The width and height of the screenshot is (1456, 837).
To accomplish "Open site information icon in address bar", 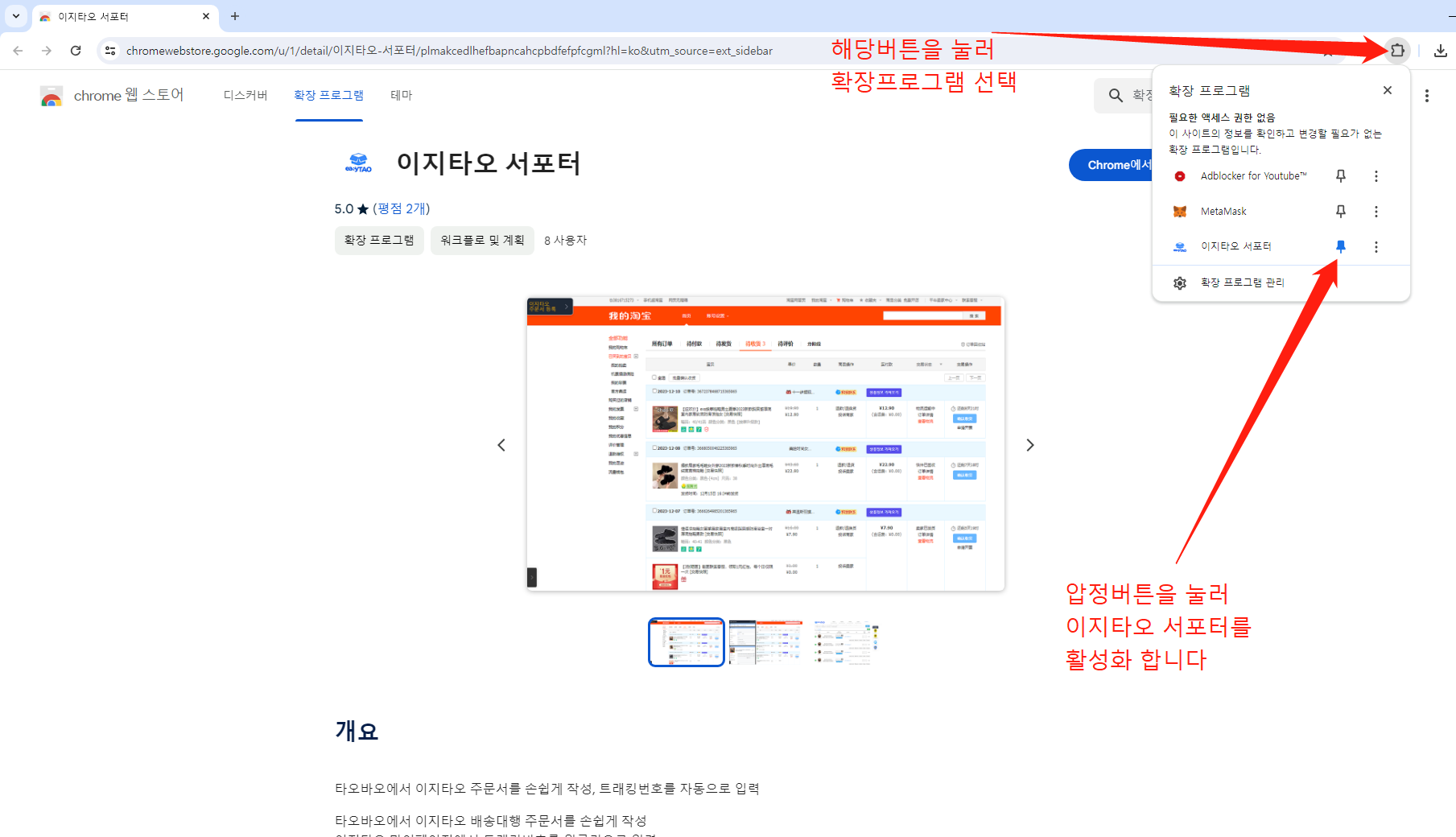I will point(110,51).
